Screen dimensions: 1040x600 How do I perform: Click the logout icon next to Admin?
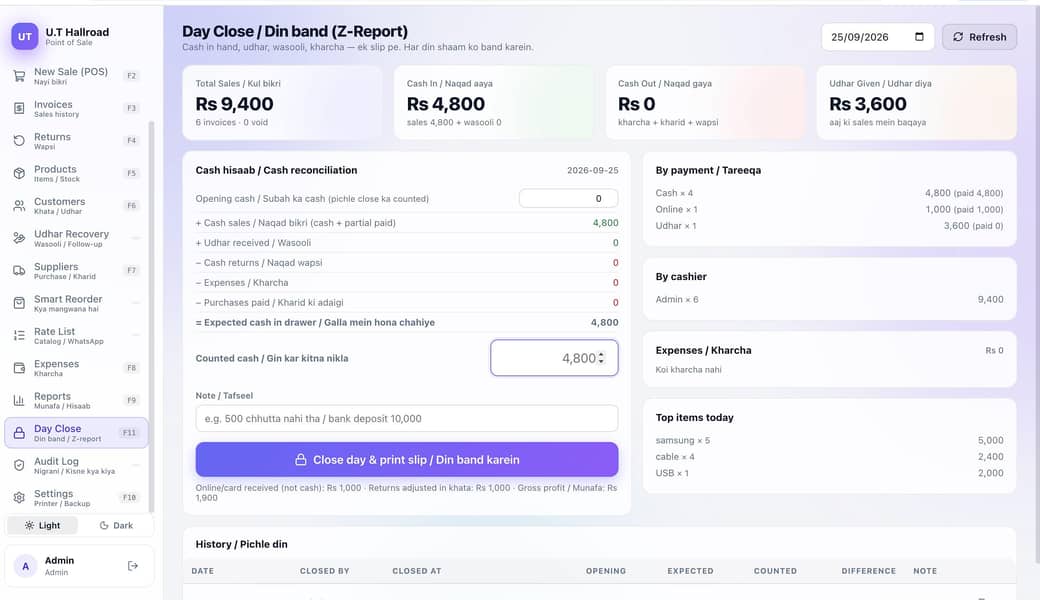click(x=133, y=566)
